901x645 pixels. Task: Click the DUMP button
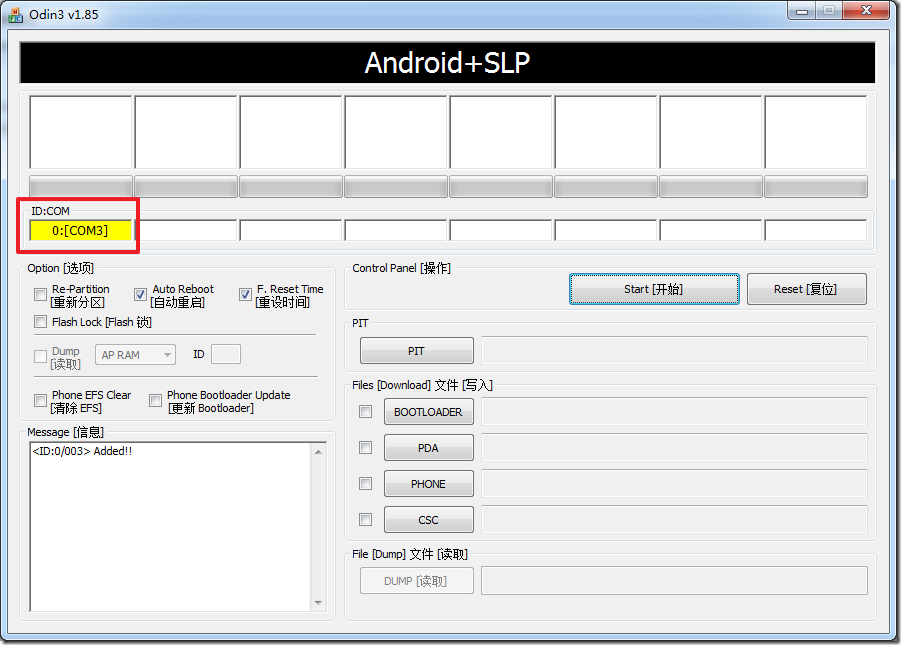pos(417,581)
